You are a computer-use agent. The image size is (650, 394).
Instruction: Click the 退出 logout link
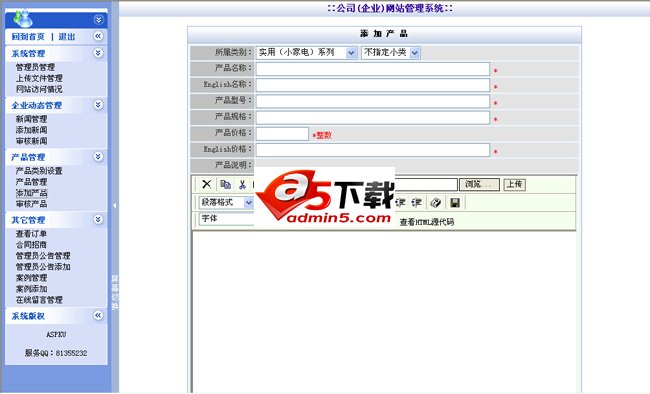67,37
